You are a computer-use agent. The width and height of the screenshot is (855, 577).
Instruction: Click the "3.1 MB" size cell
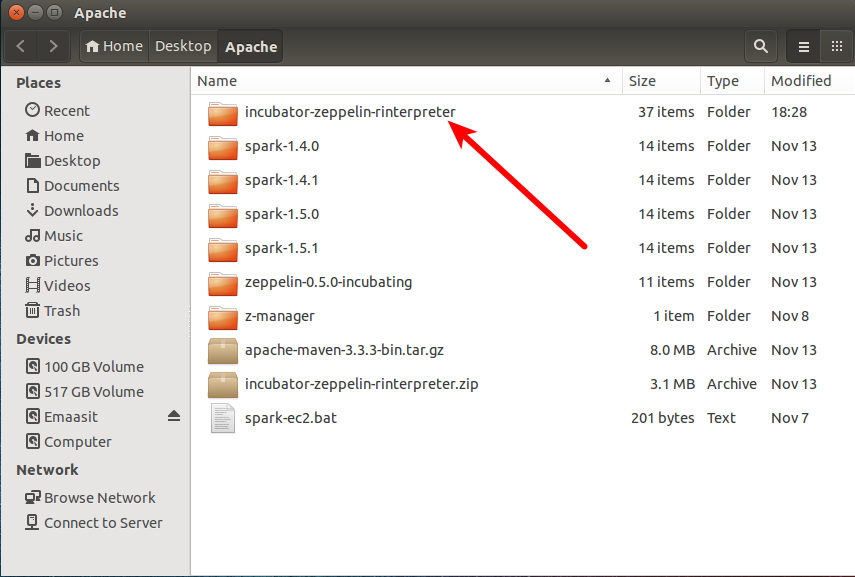[x=672, y=384]
